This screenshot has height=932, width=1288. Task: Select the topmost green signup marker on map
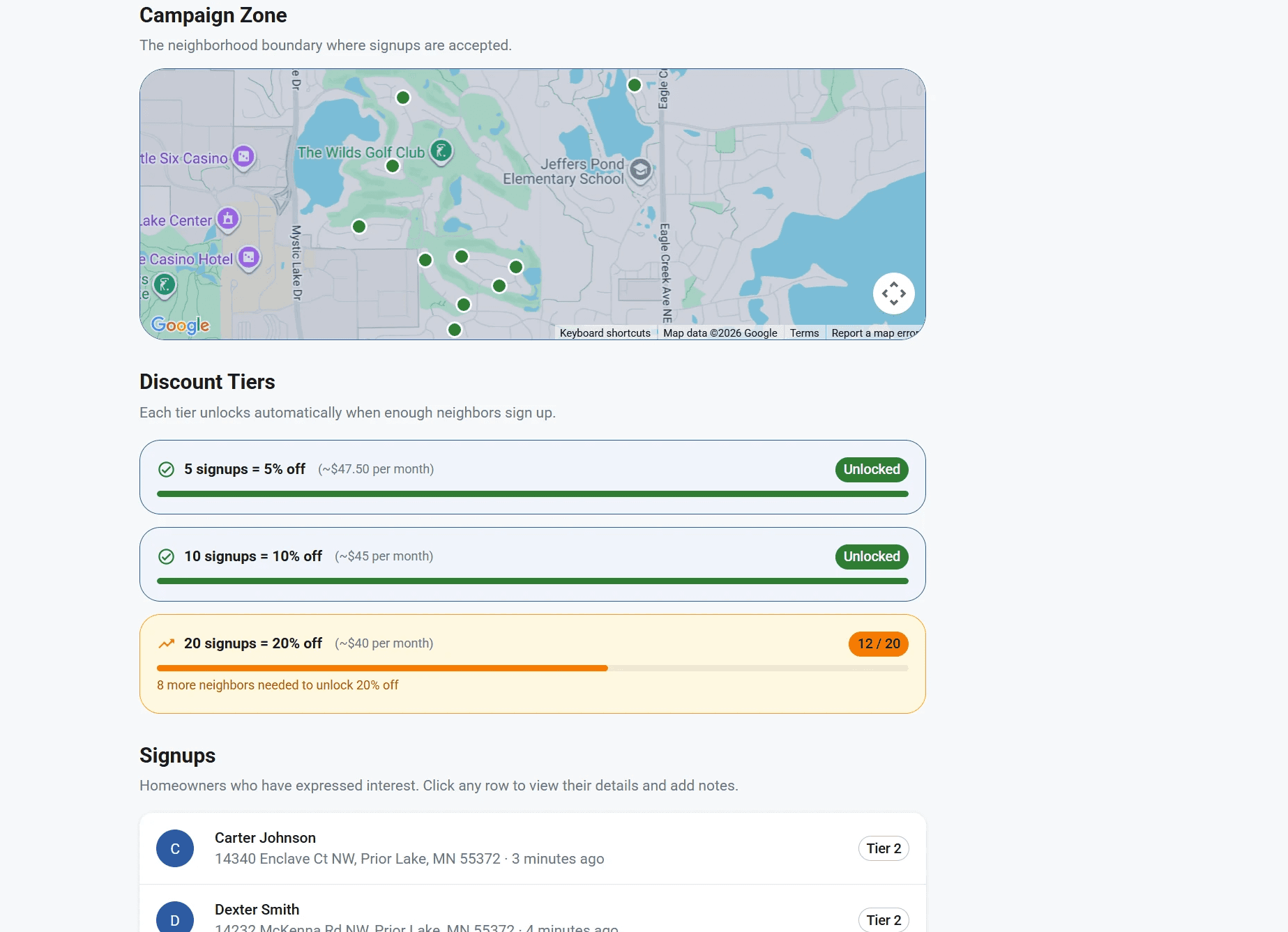click(x=635, y=85)
